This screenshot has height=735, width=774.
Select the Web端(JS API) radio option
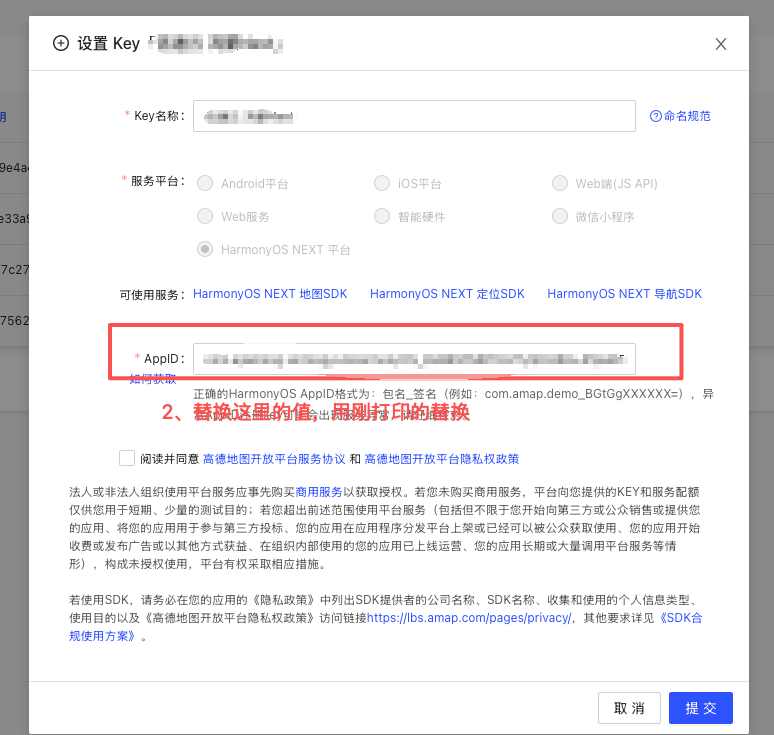click(559, 184)
